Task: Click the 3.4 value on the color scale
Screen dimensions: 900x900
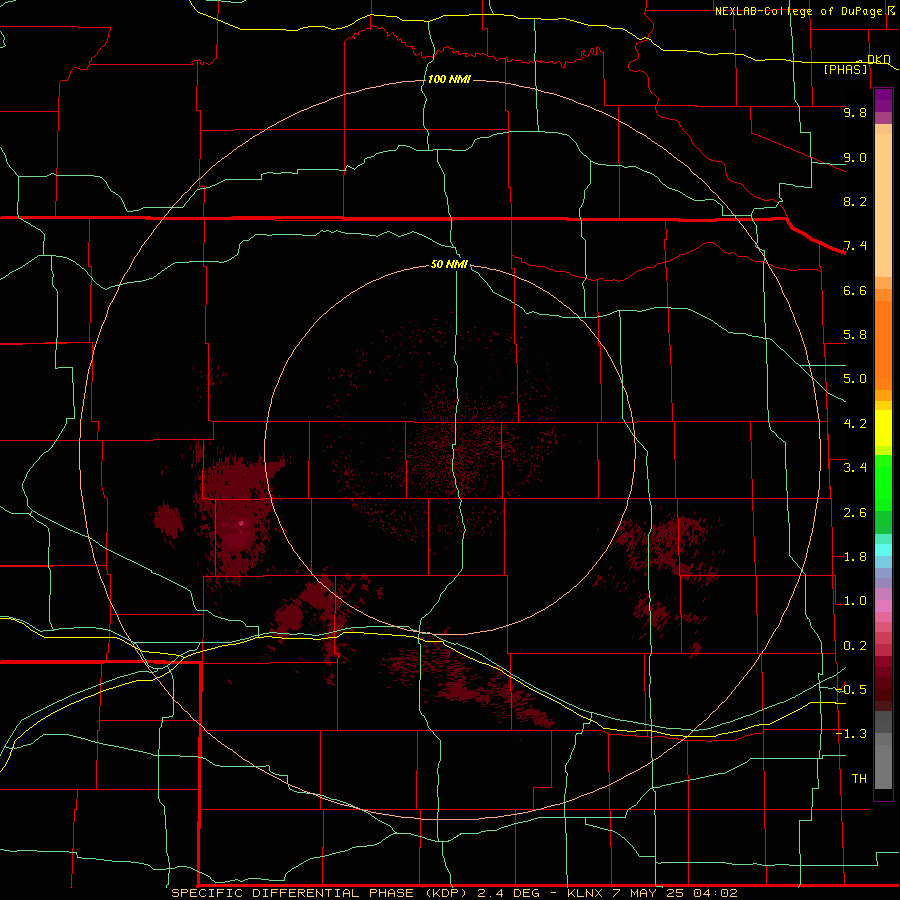Action: [x=855, y=468]
